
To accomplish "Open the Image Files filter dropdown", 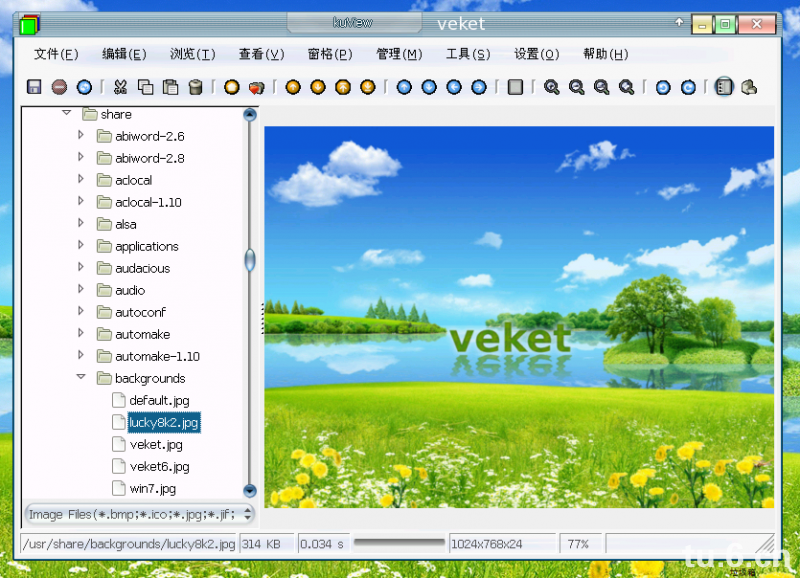I will pos(139,514).
